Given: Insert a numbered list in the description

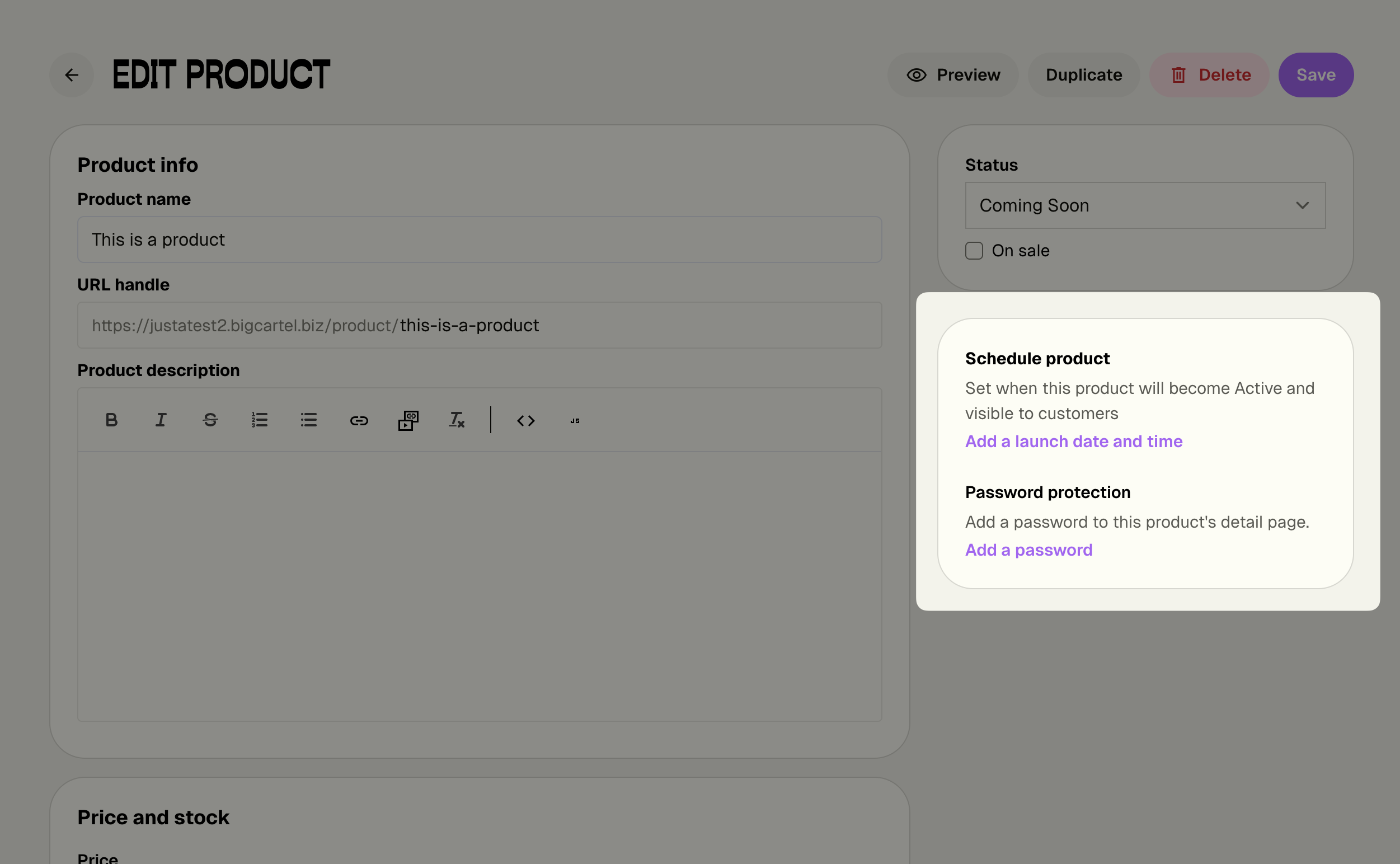Looking at the screenshot, I should pyautogui.click(x=260, y=420).
